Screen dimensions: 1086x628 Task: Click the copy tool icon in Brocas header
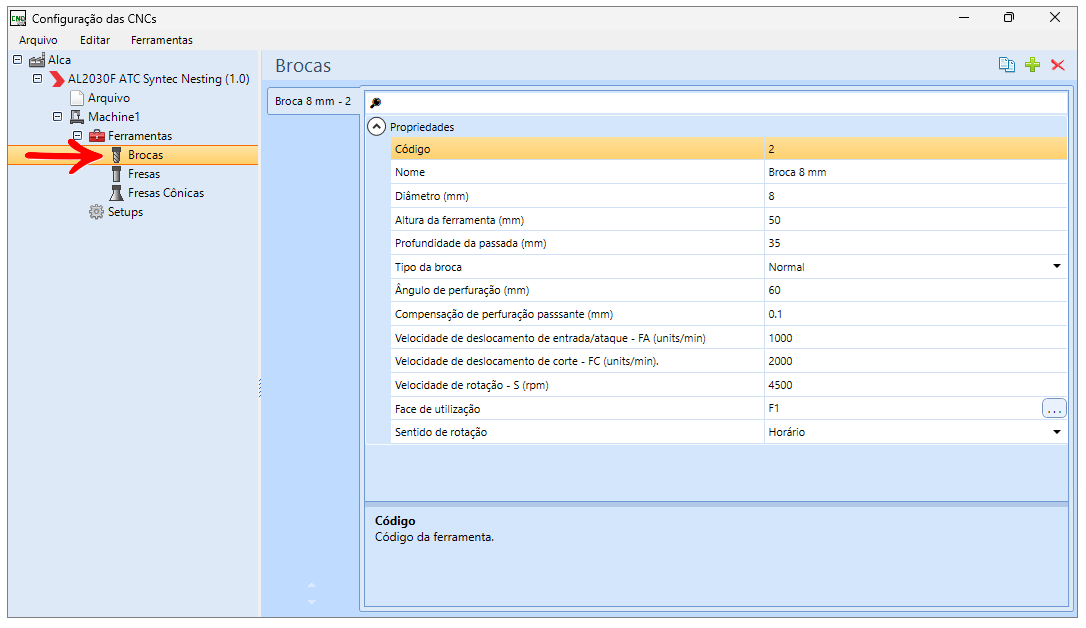[x=1006, y=65]
